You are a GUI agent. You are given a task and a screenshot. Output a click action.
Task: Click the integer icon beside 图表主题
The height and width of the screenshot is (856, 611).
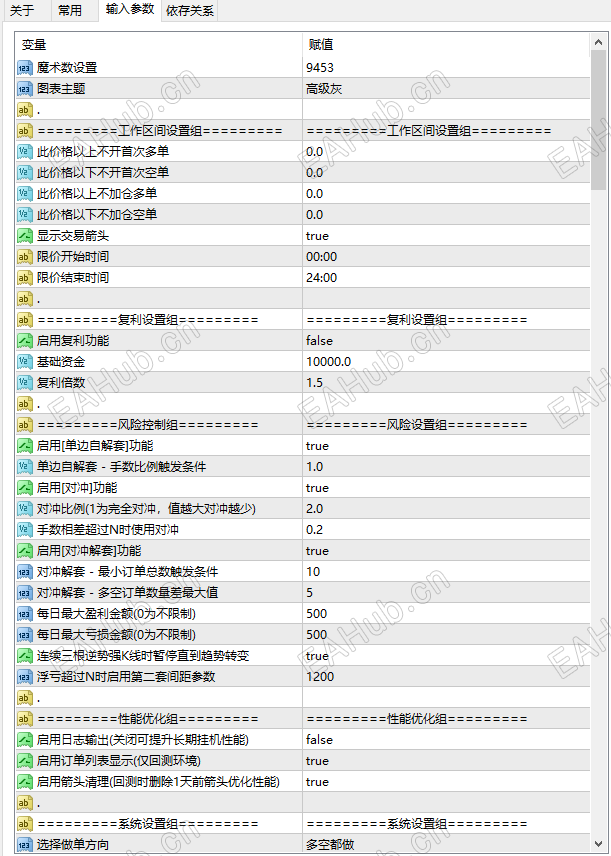coord(25,88)
